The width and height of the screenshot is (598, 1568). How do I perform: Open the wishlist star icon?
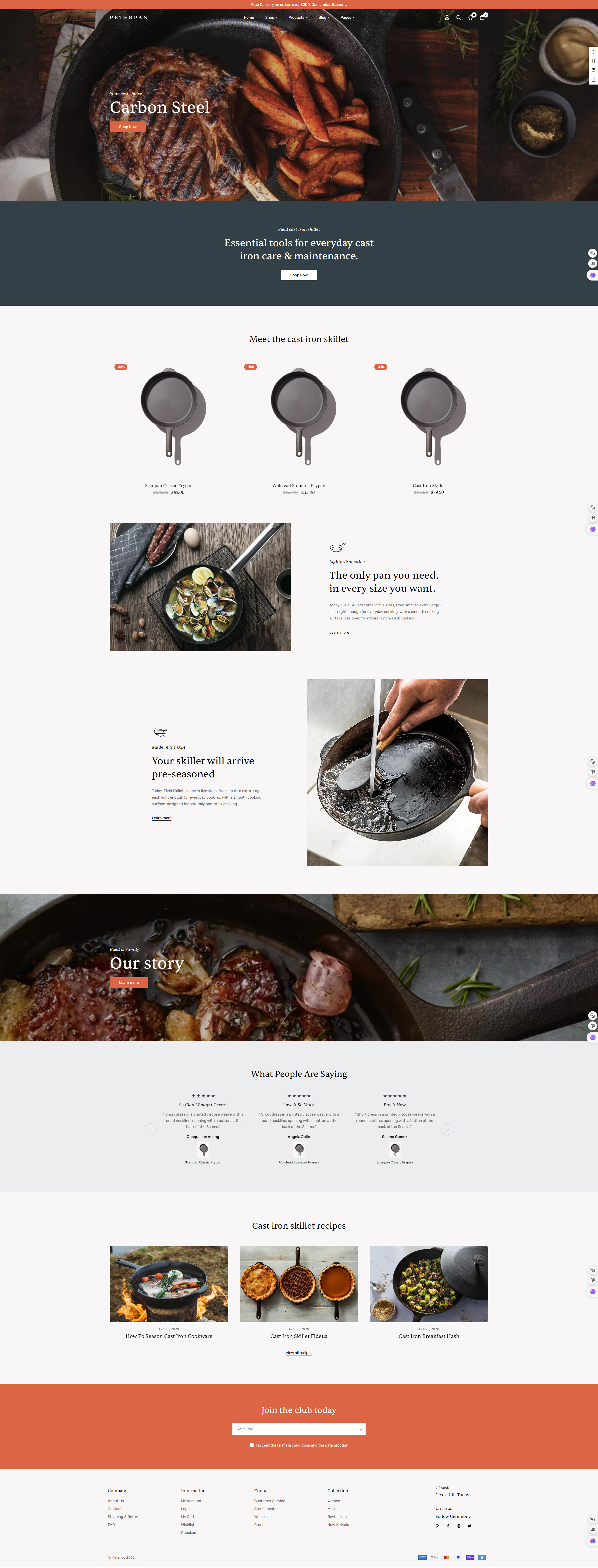click(470, 18)
